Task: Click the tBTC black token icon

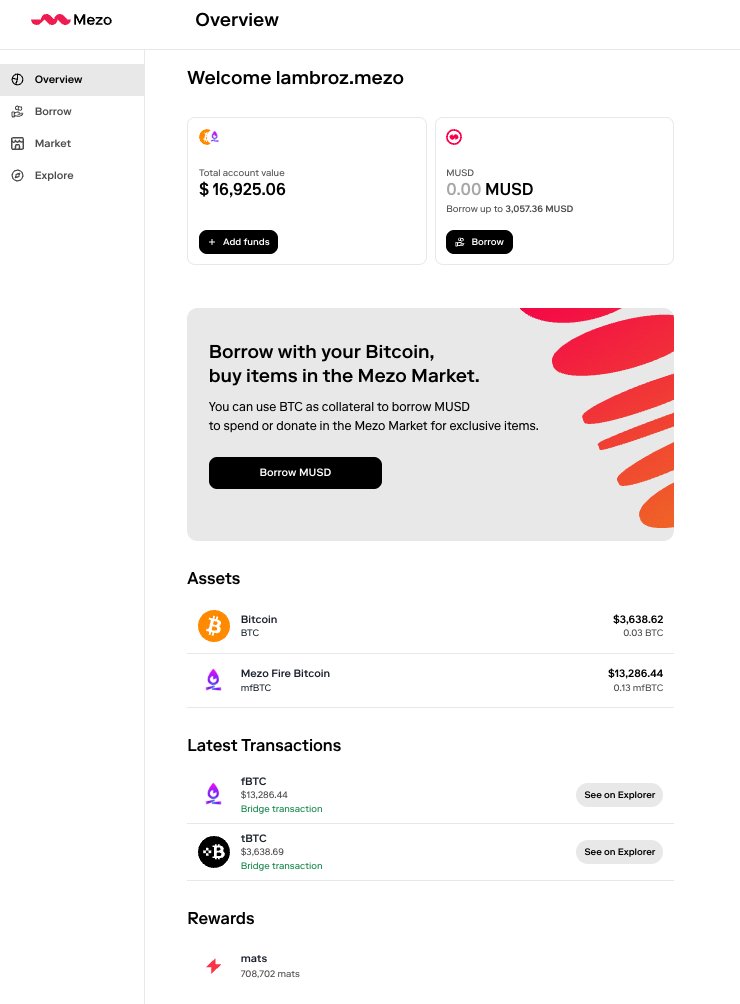Action: click(214, 852)
